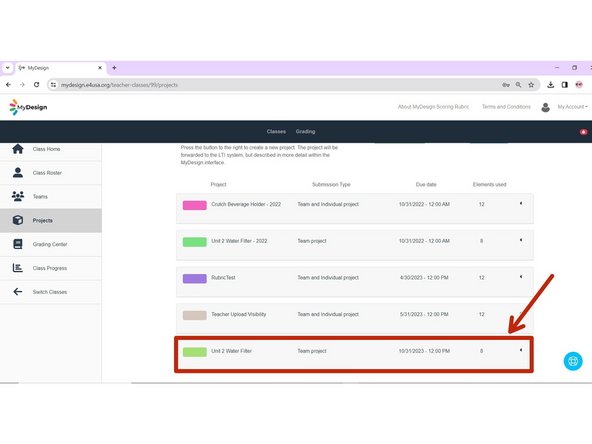Reload the page in the browser
Image resolution: width=592 pixels, height=444 pixels.
(x=36, y=85)
